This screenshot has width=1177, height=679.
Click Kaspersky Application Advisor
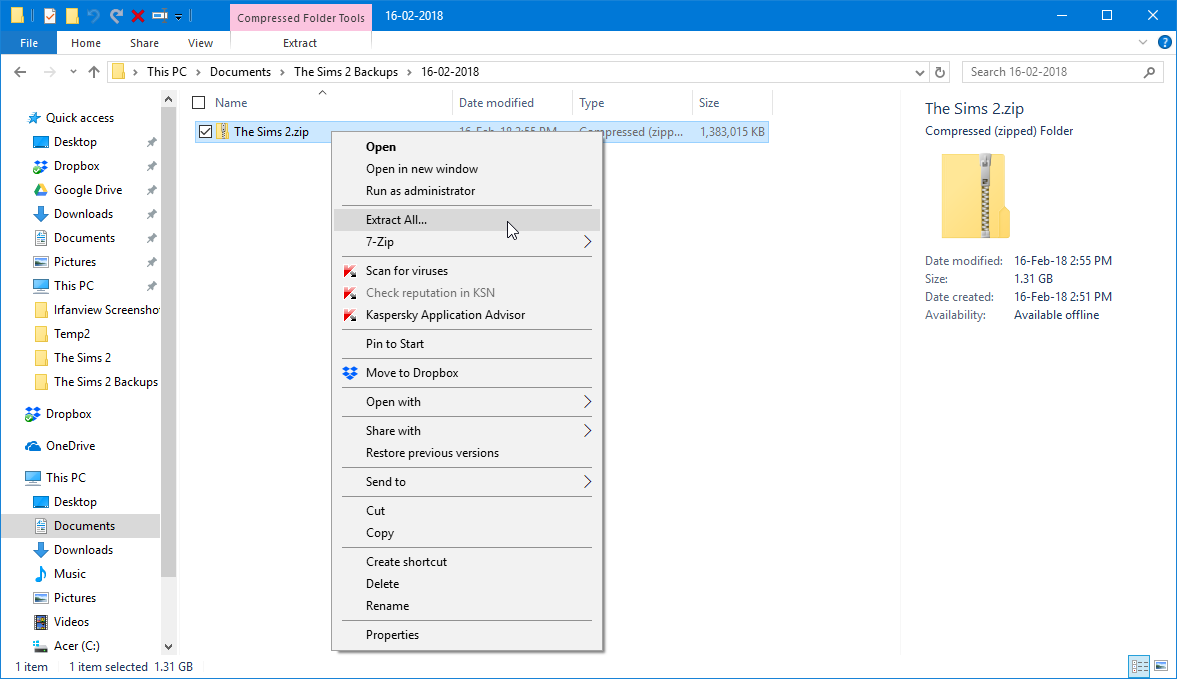pos(466,315)
